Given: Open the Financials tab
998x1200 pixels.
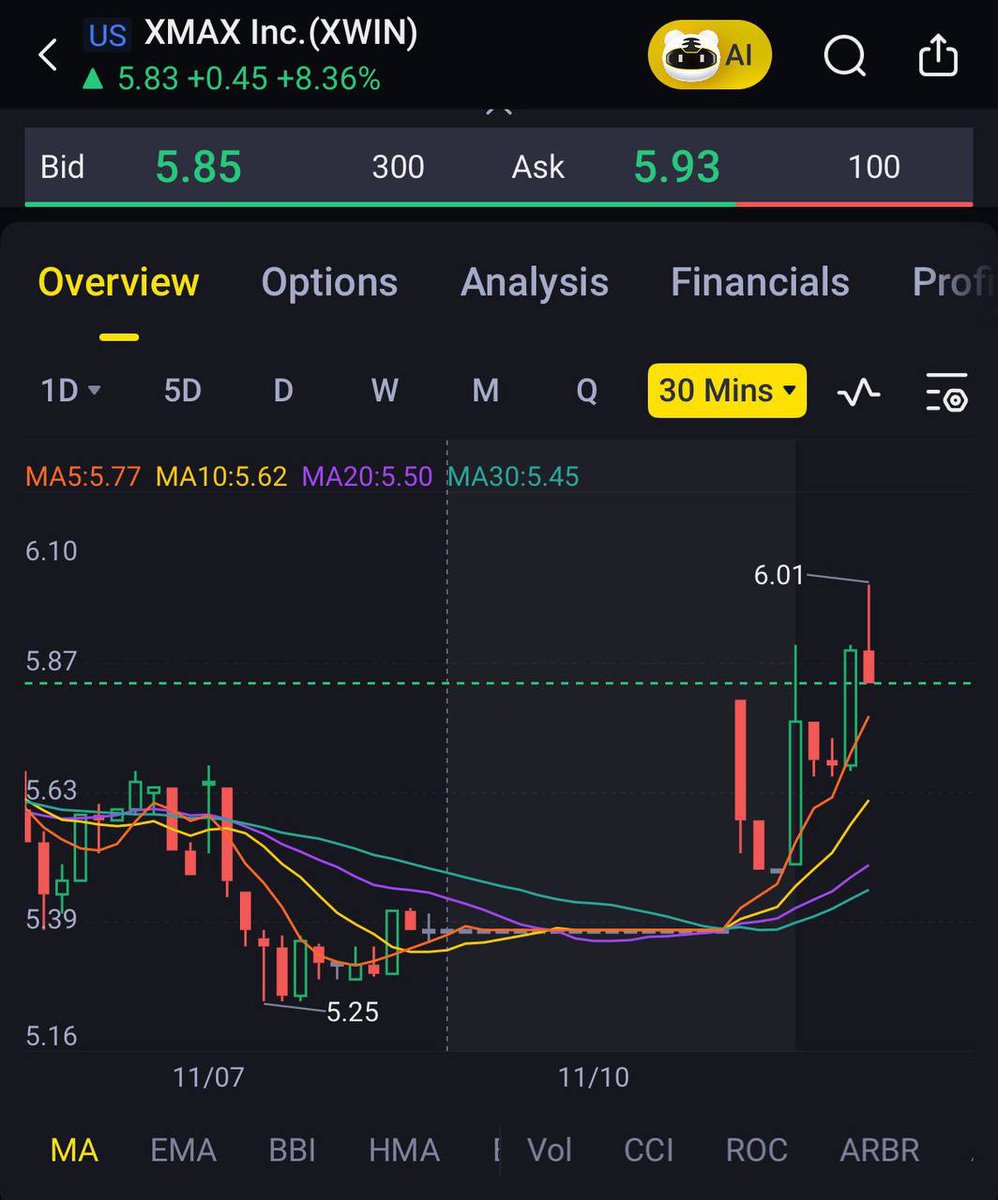Looking at the screenshot, I should [759, 283].
